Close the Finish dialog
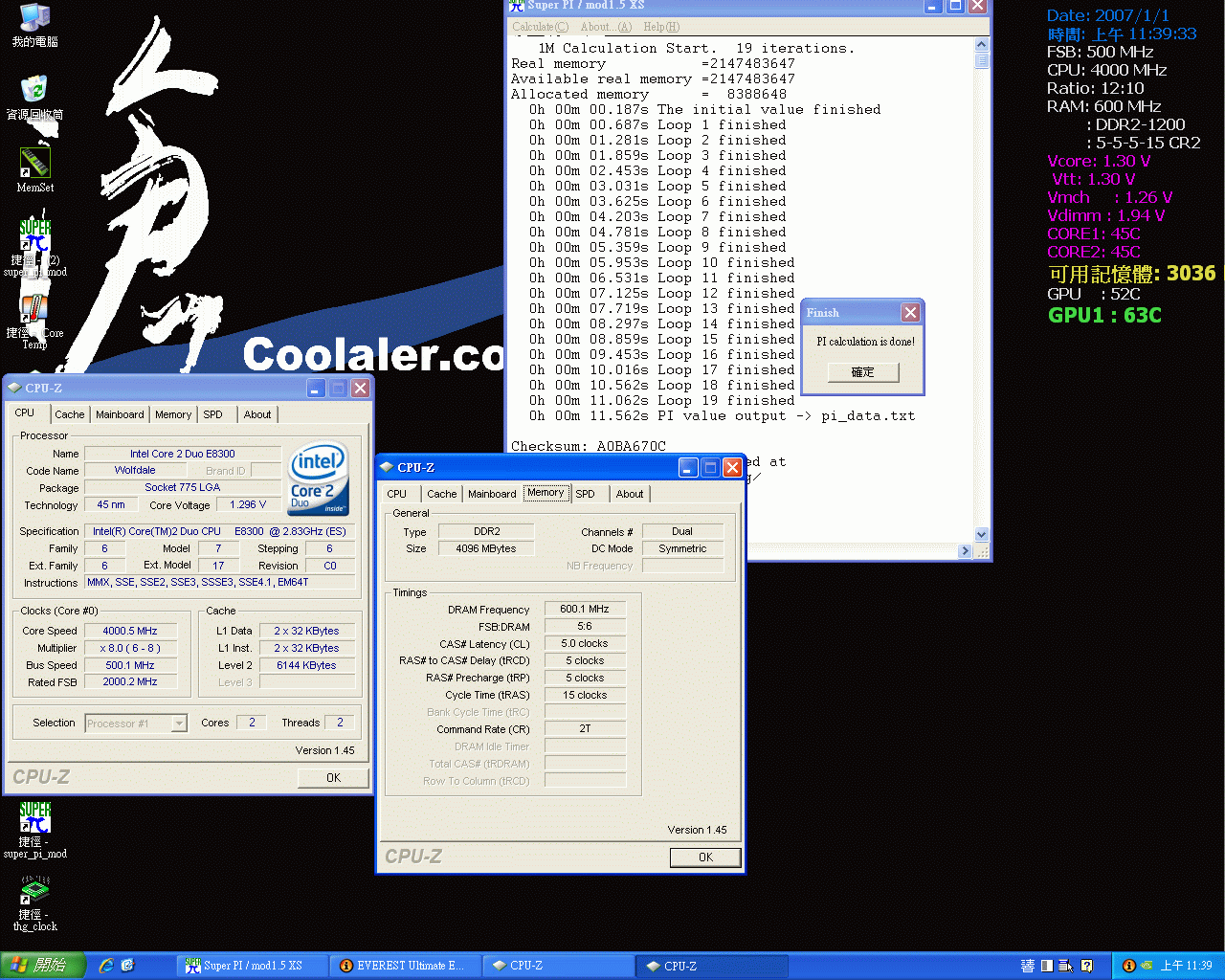Viewport: 1225px width, 980px height. pos(910,312)
